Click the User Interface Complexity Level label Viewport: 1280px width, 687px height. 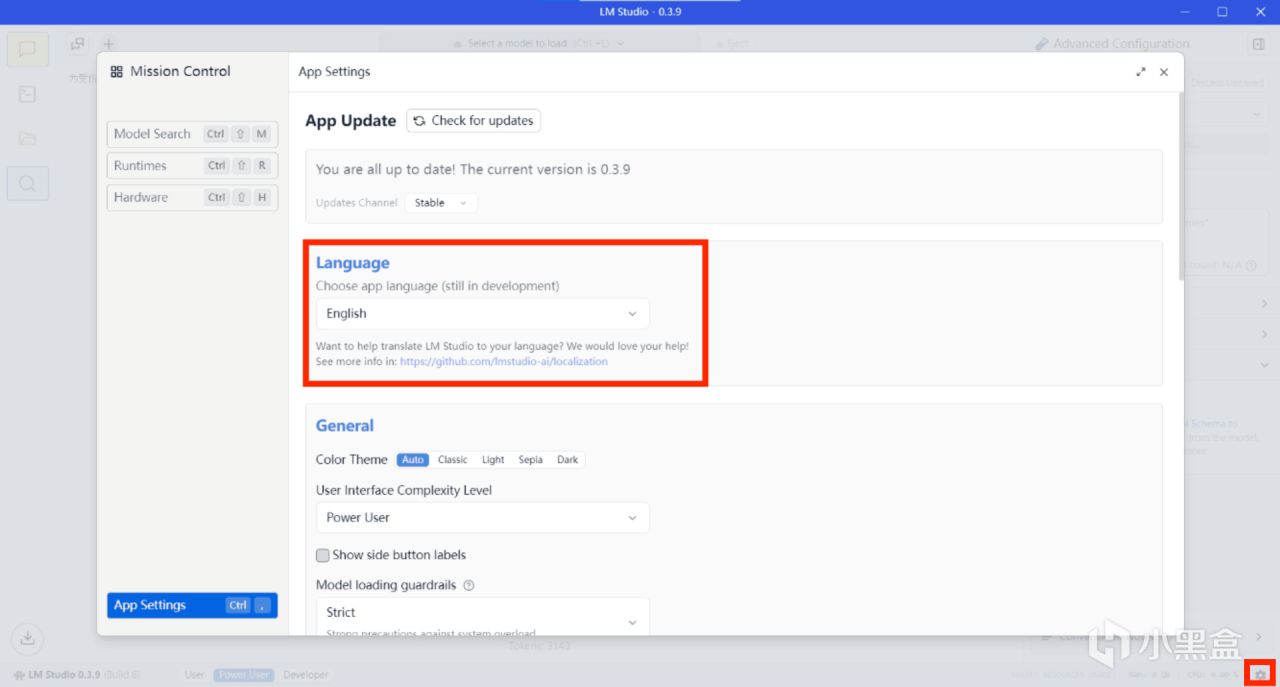tap(404, 491)
